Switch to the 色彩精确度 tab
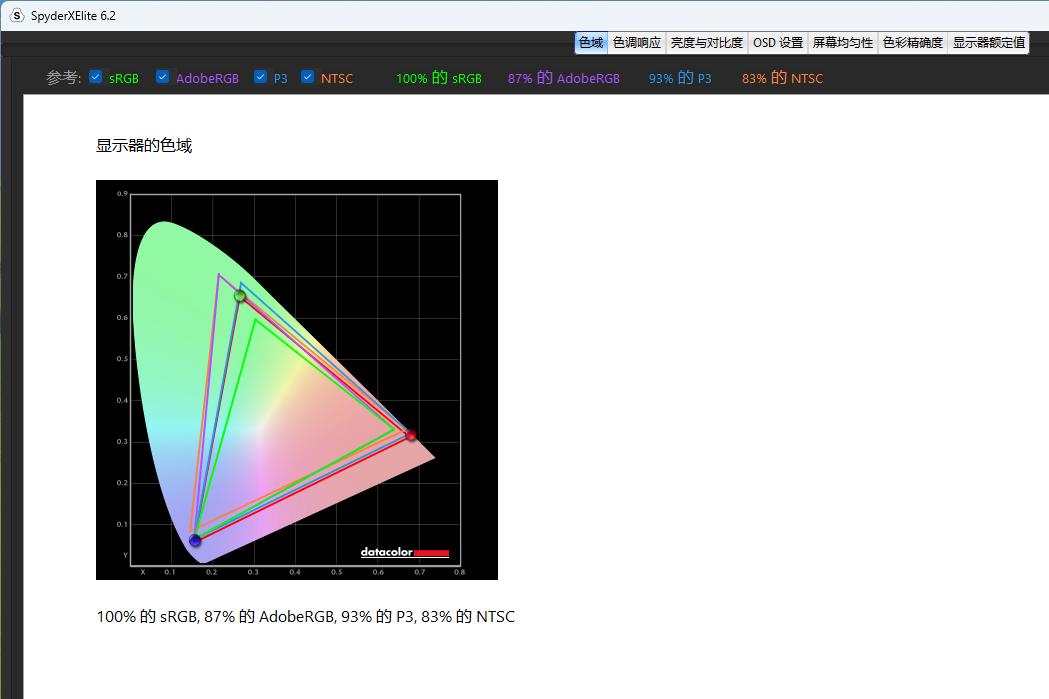 point(913,43)
